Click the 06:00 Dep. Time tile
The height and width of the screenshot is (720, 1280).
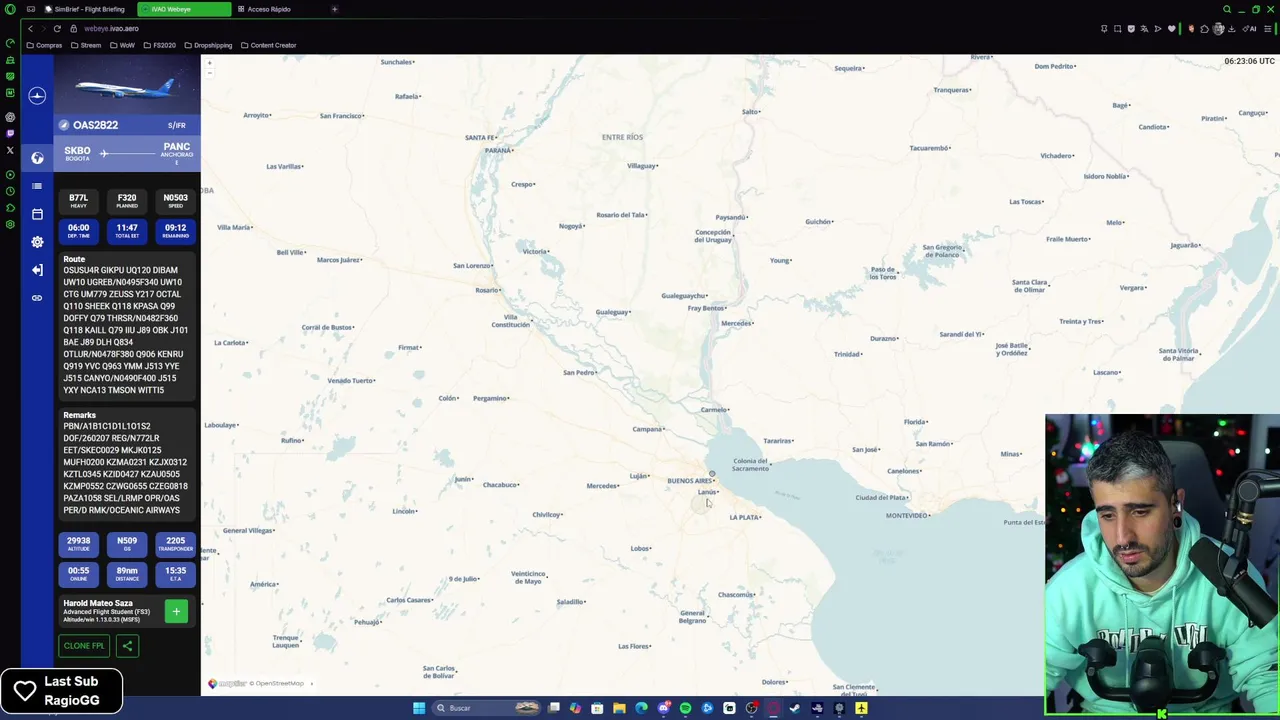(78, 230)
